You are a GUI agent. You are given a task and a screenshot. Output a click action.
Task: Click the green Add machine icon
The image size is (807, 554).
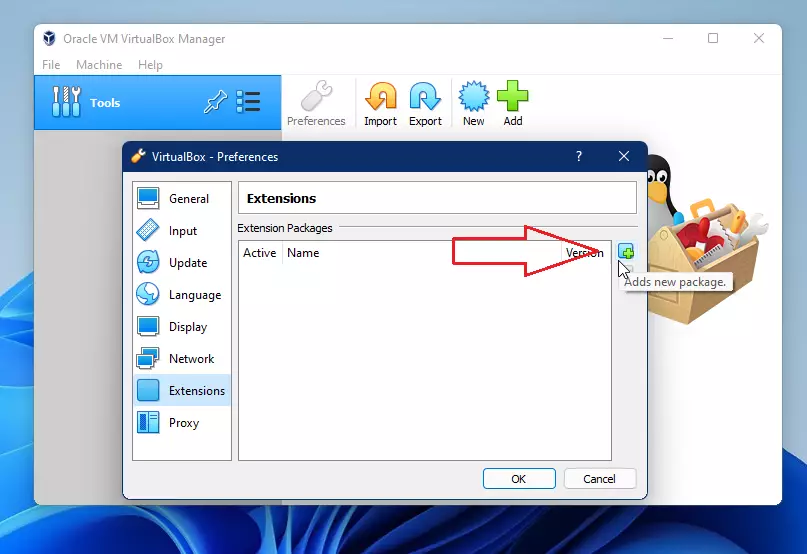pos(513,96)
